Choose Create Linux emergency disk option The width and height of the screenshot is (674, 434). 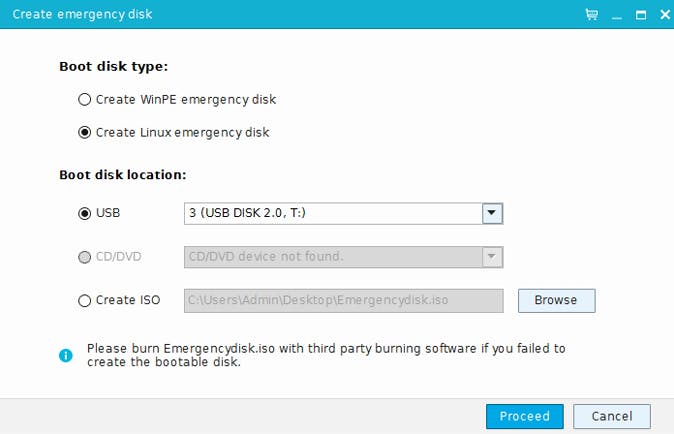click(85, 132)
